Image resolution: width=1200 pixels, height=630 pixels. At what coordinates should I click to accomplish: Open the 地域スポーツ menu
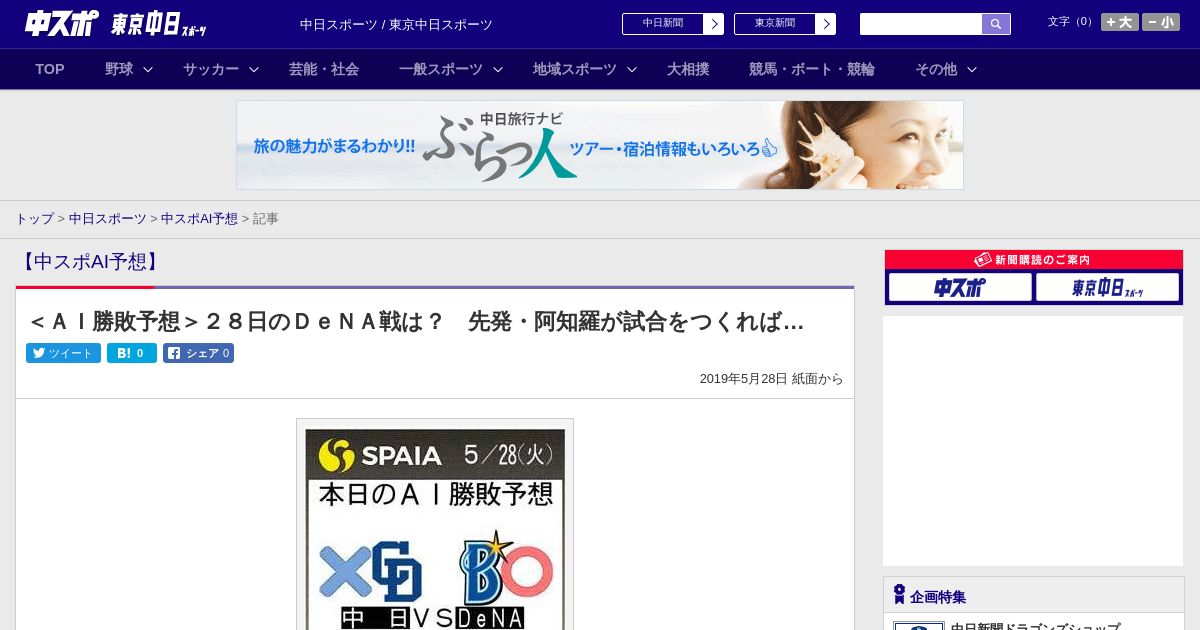tap(575, 69)
